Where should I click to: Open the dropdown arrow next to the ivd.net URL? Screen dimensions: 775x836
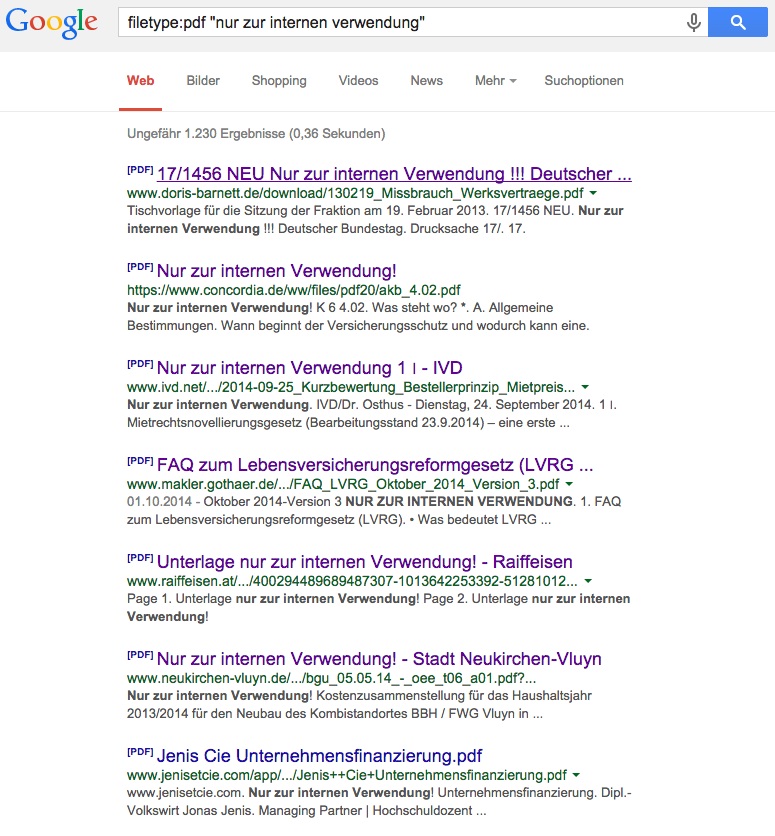[585, 387]
